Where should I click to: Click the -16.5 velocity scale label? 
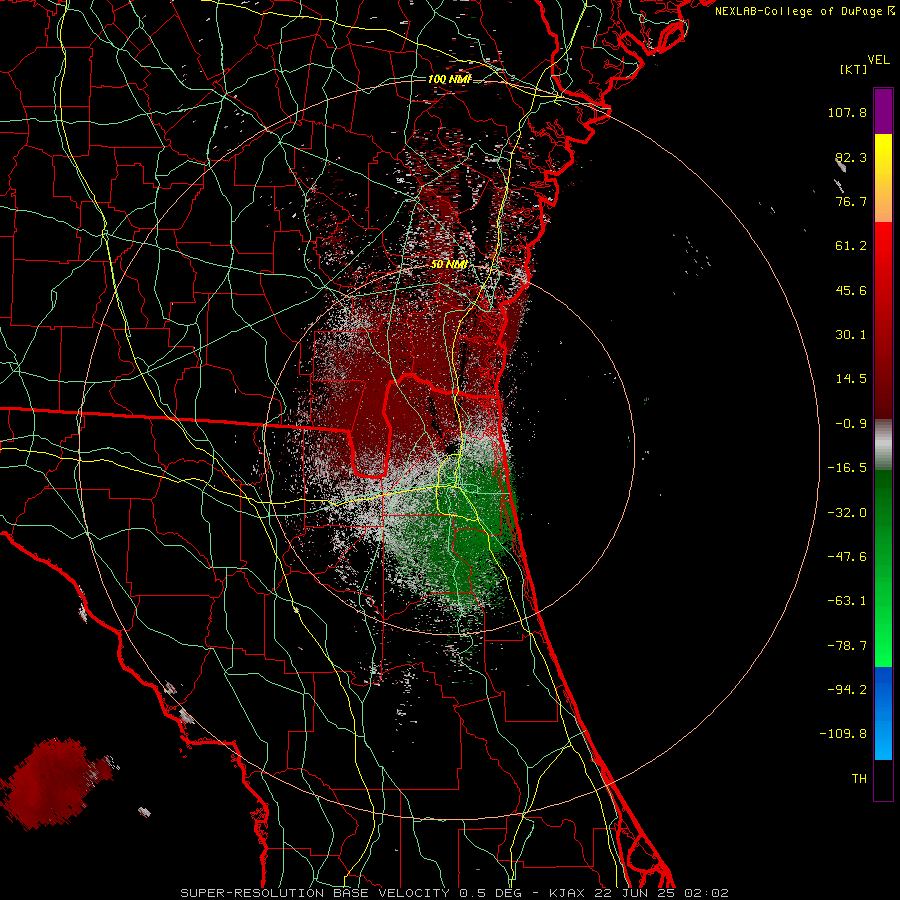847,468
